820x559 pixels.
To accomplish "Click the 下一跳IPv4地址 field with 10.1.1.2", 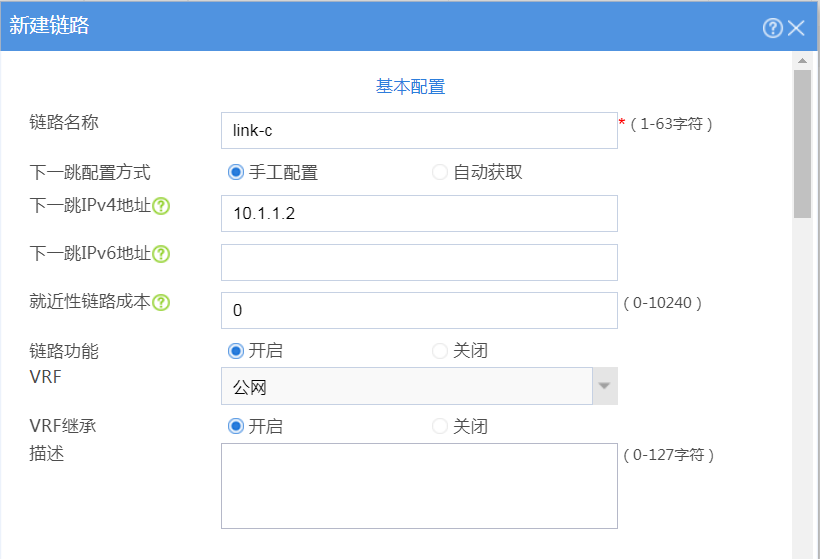I will pyautogui.click(x=419, y=213).
